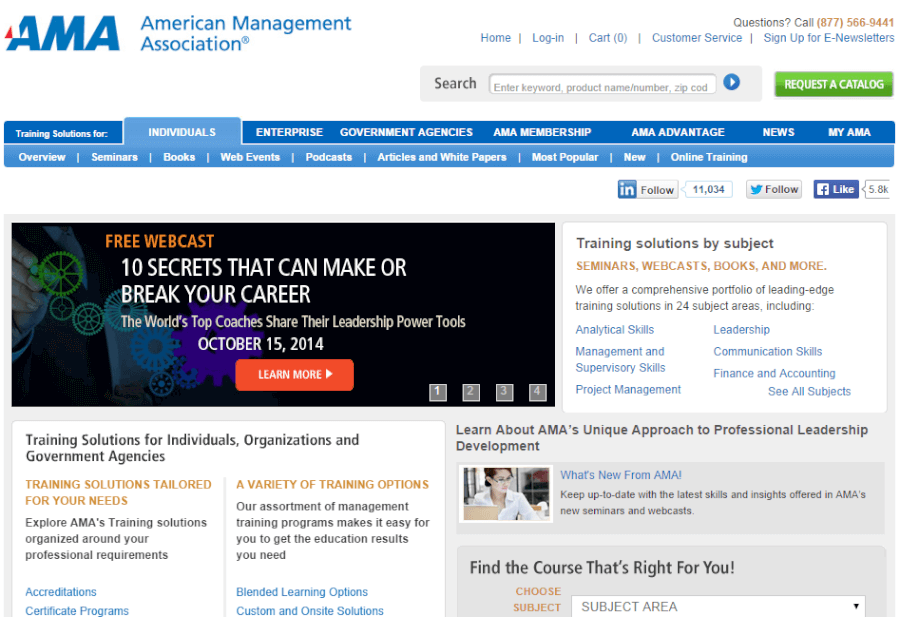Open GOVERNMENT AGENCIES tab
The image size is (900, 617).
pyautogui.click(x=406, y=132)
